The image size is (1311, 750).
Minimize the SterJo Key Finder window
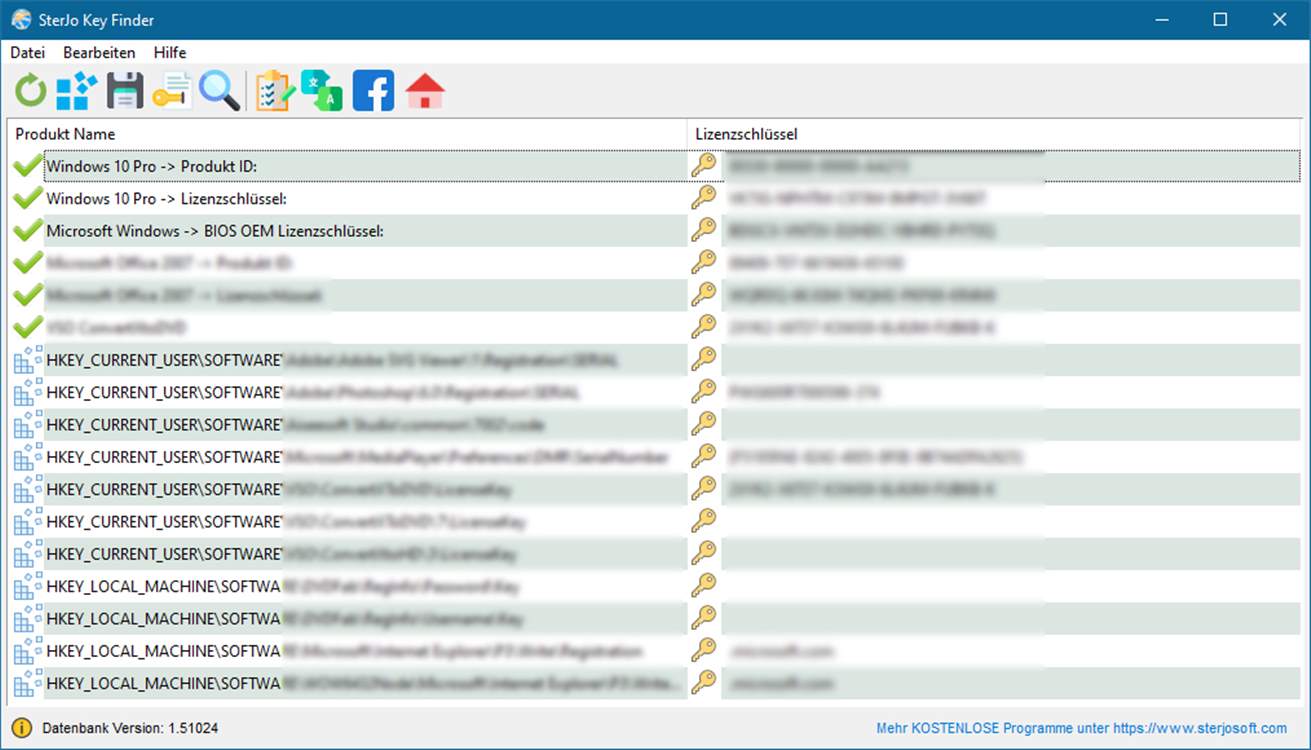(1162, 20)
